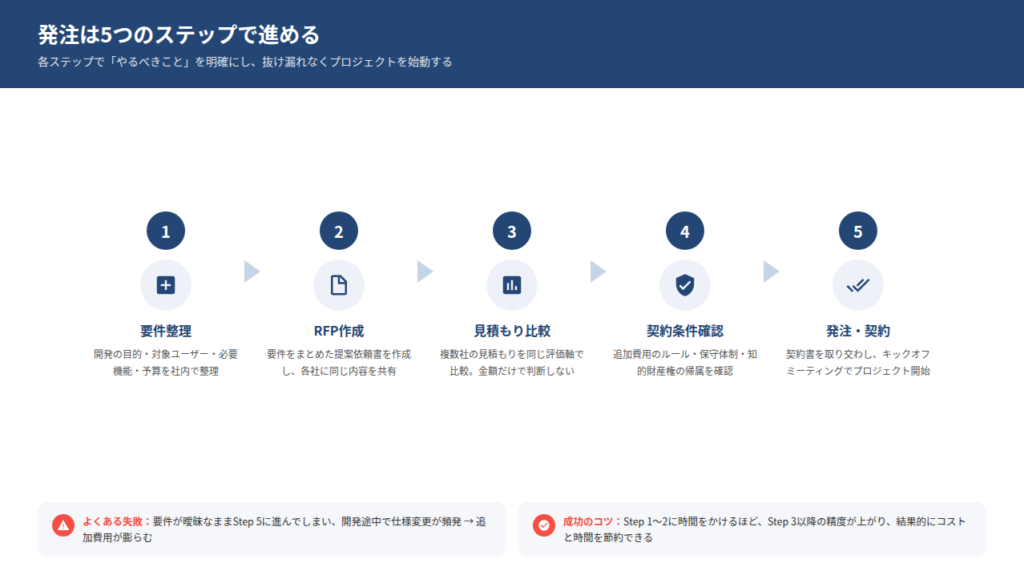Click the double checkmark icon for 発注・契約
Viewport: 1024px width, 571px height.
point(858,285)
